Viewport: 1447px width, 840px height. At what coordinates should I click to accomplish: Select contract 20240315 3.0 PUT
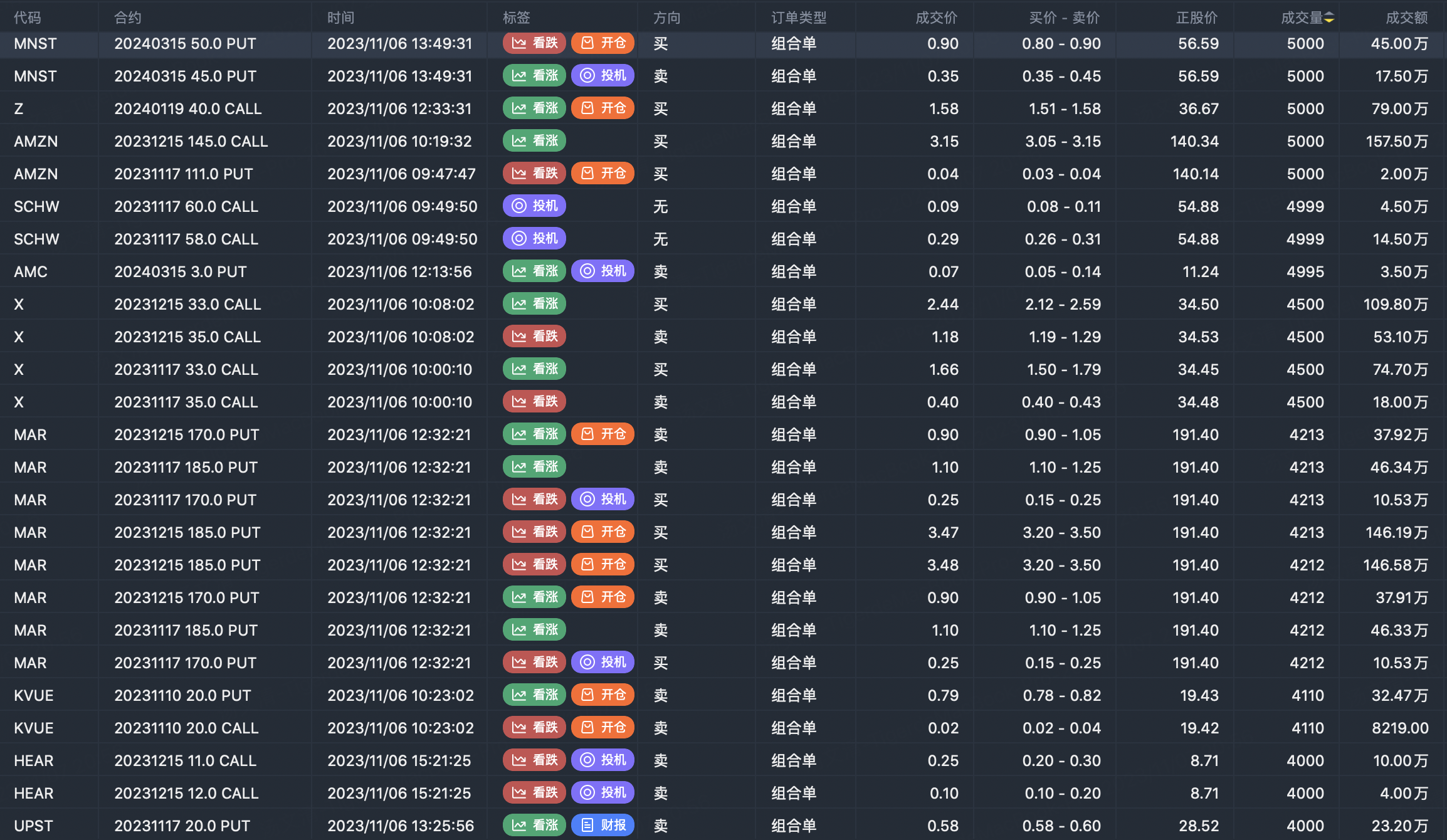[181, 271]
